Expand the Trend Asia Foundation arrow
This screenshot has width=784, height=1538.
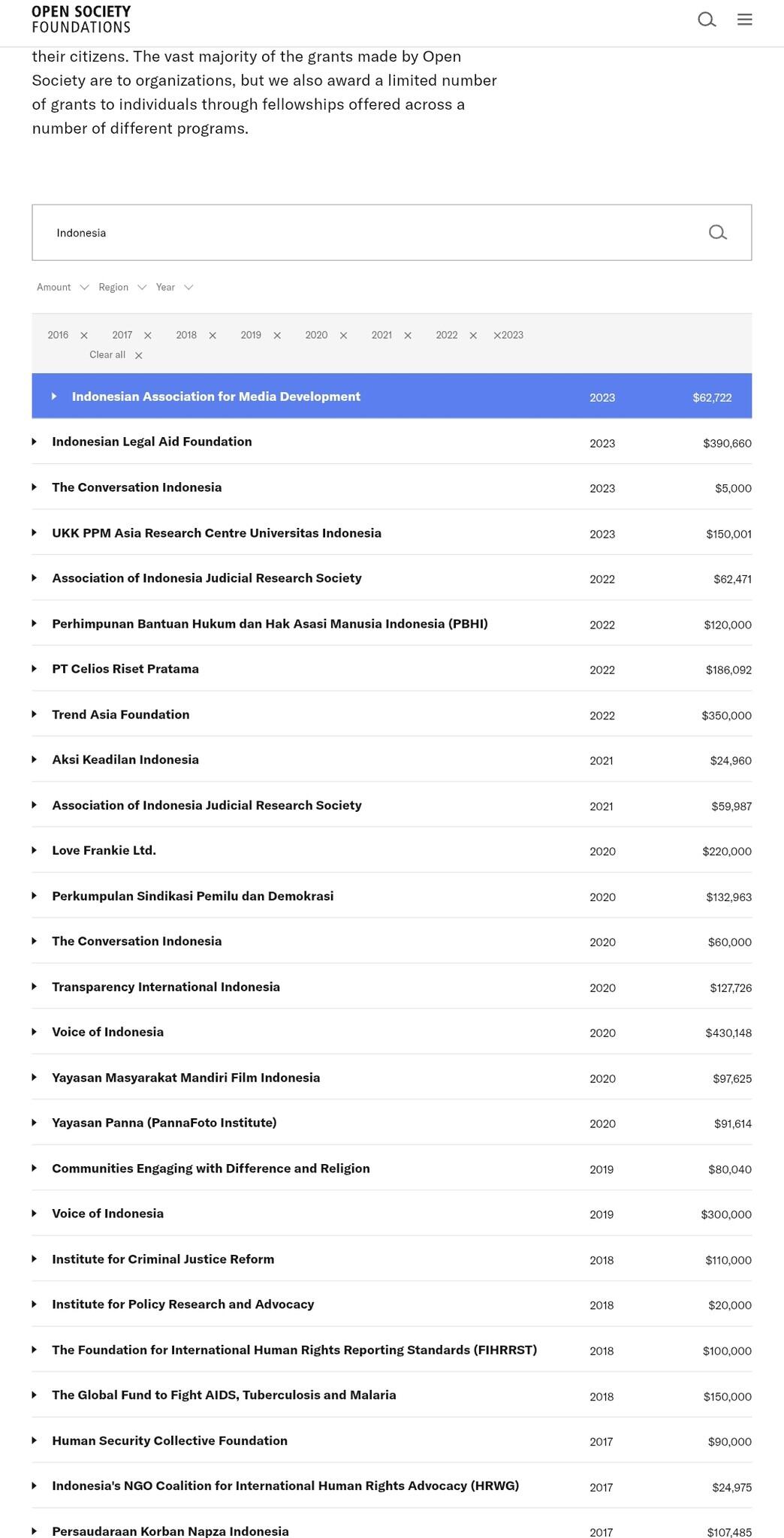tap(35, 714)
